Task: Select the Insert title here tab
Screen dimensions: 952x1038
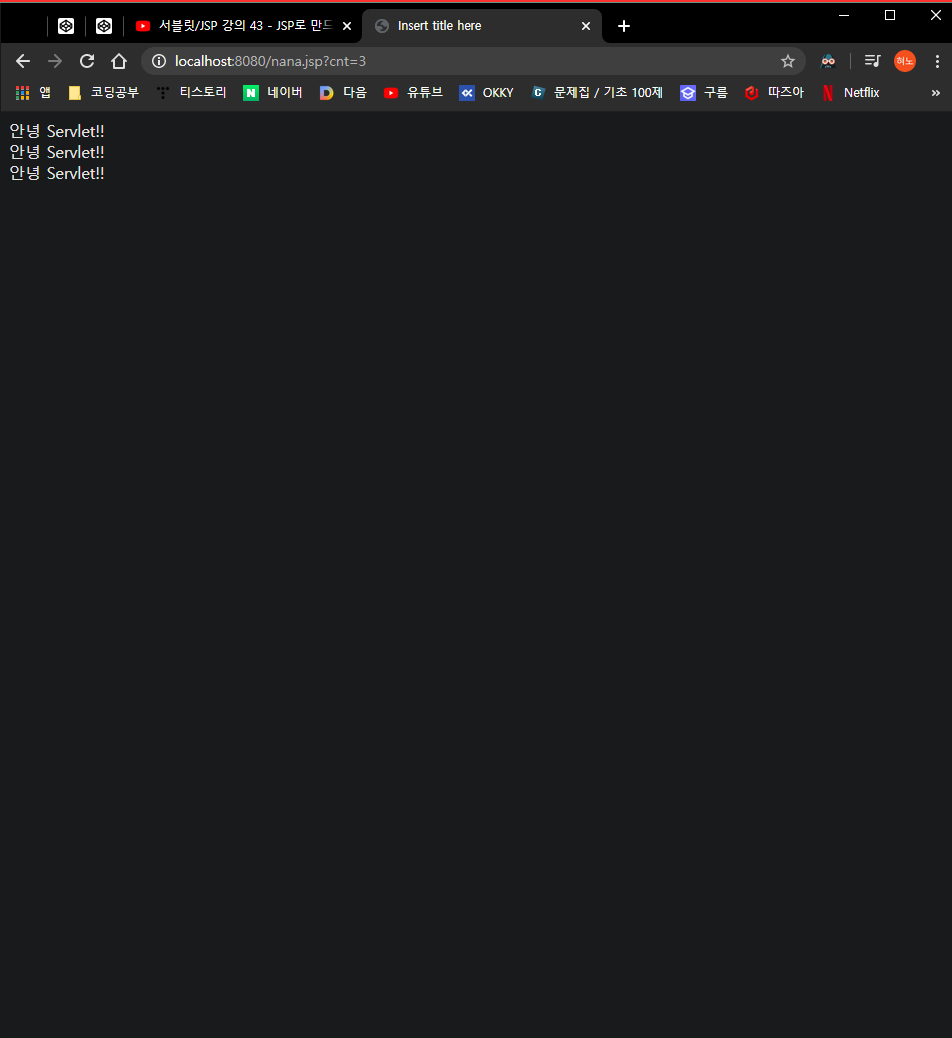Action: pos(482,26)
